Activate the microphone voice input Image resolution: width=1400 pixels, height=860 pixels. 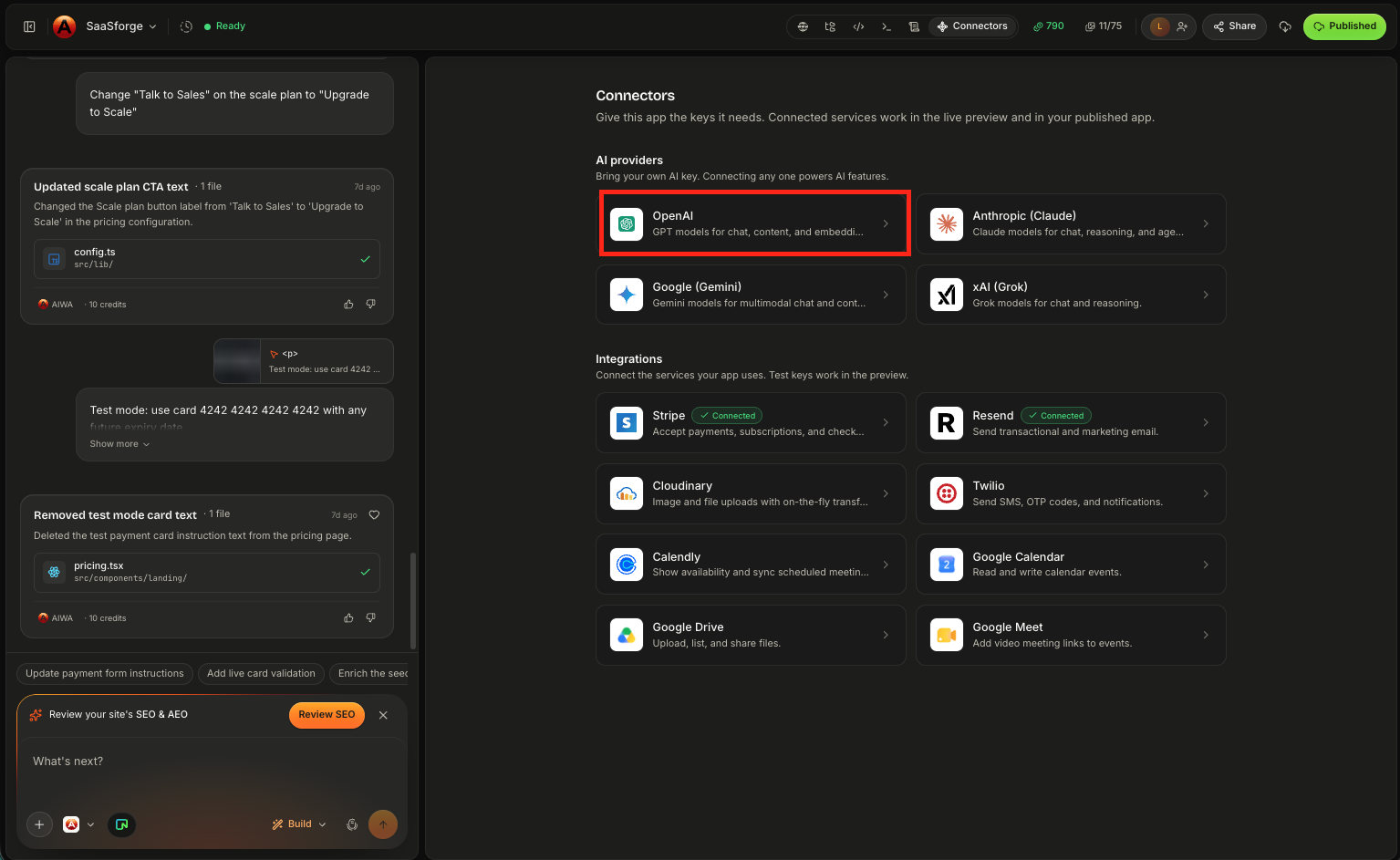pos(352,824)
